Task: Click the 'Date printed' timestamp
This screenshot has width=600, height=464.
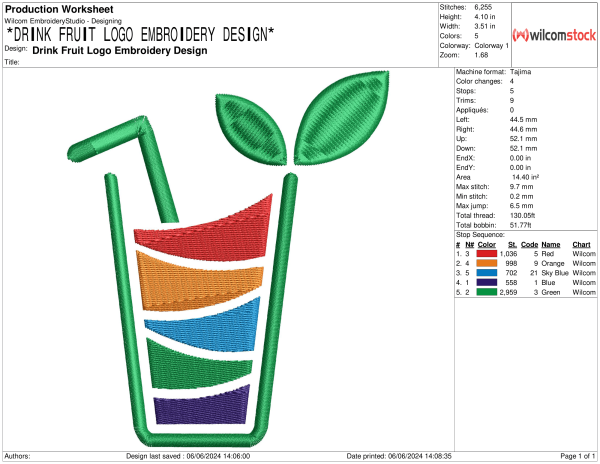Action: (399, 456)
